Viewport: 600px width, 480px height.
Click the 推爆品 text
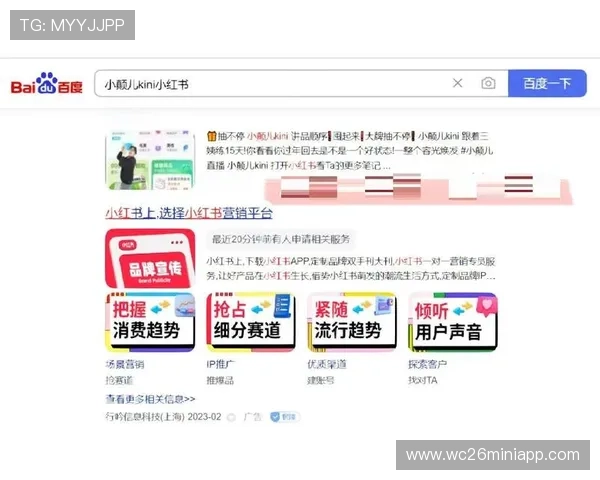(x=220, y=380)
